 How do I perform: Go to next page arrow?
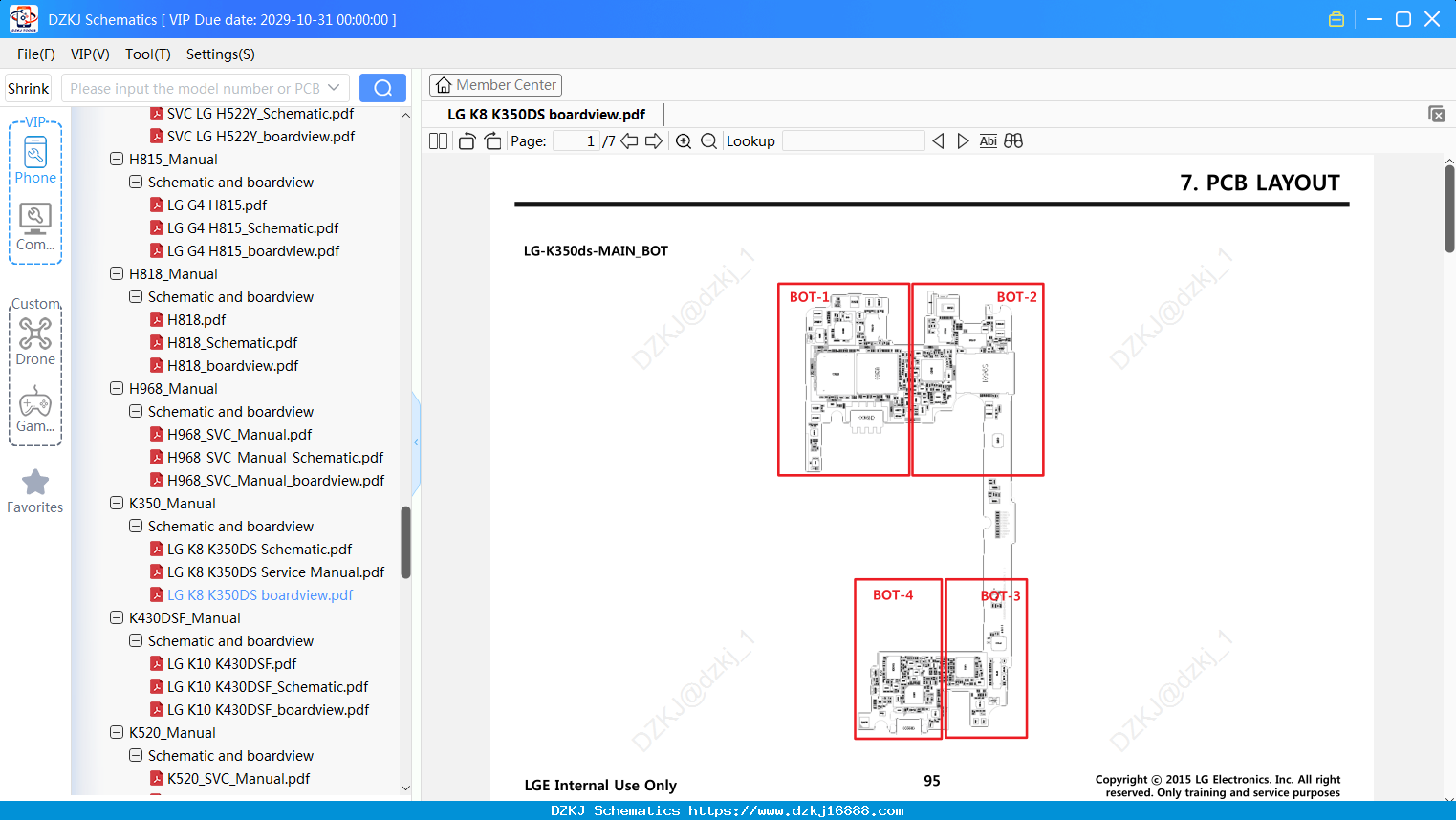654,141
